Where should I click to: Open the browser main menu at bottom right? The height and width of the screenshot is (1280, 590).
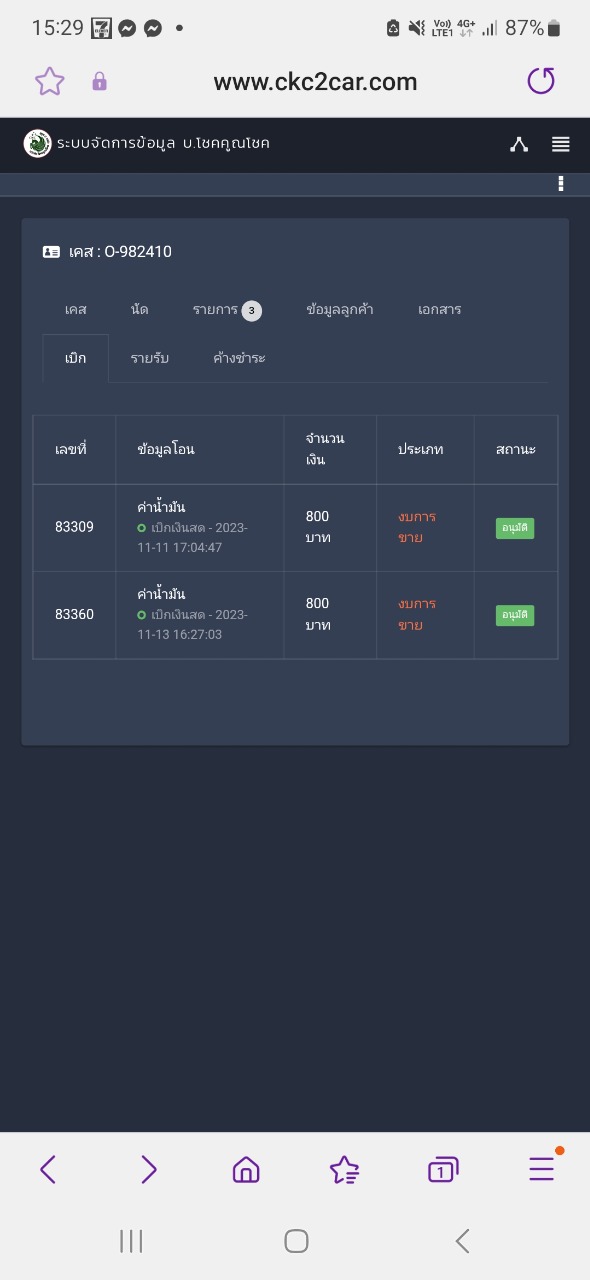click(542, 1169)
